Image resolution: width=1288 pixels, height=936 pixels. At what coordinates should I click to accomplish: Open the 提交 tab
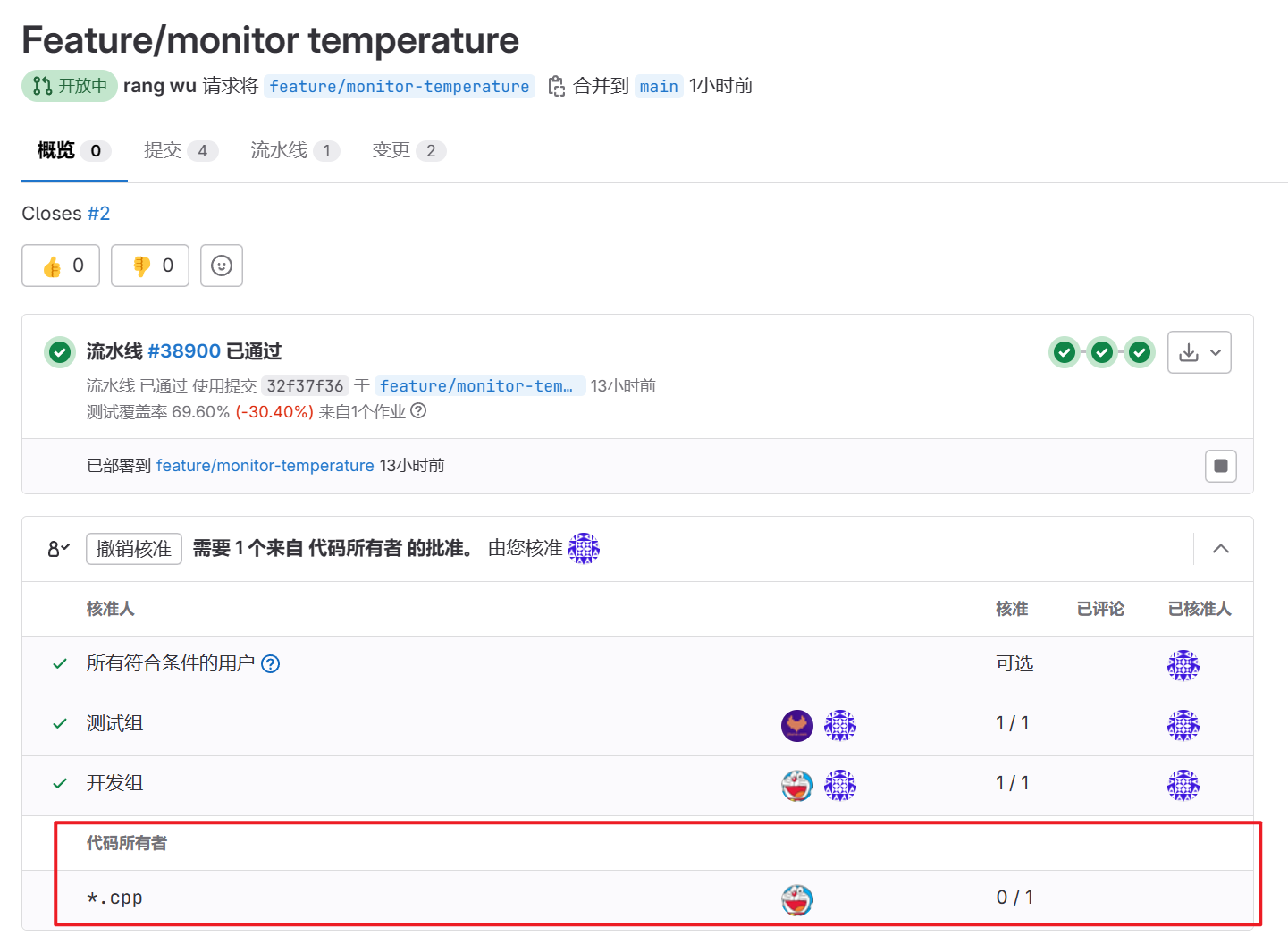(x=163, y=150)
